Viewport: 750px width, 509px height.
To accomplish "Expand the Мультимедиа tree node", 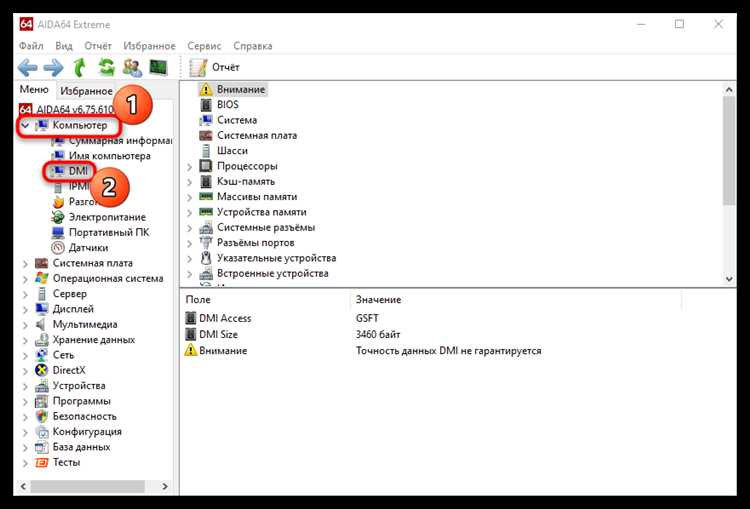I will point(25,325).
